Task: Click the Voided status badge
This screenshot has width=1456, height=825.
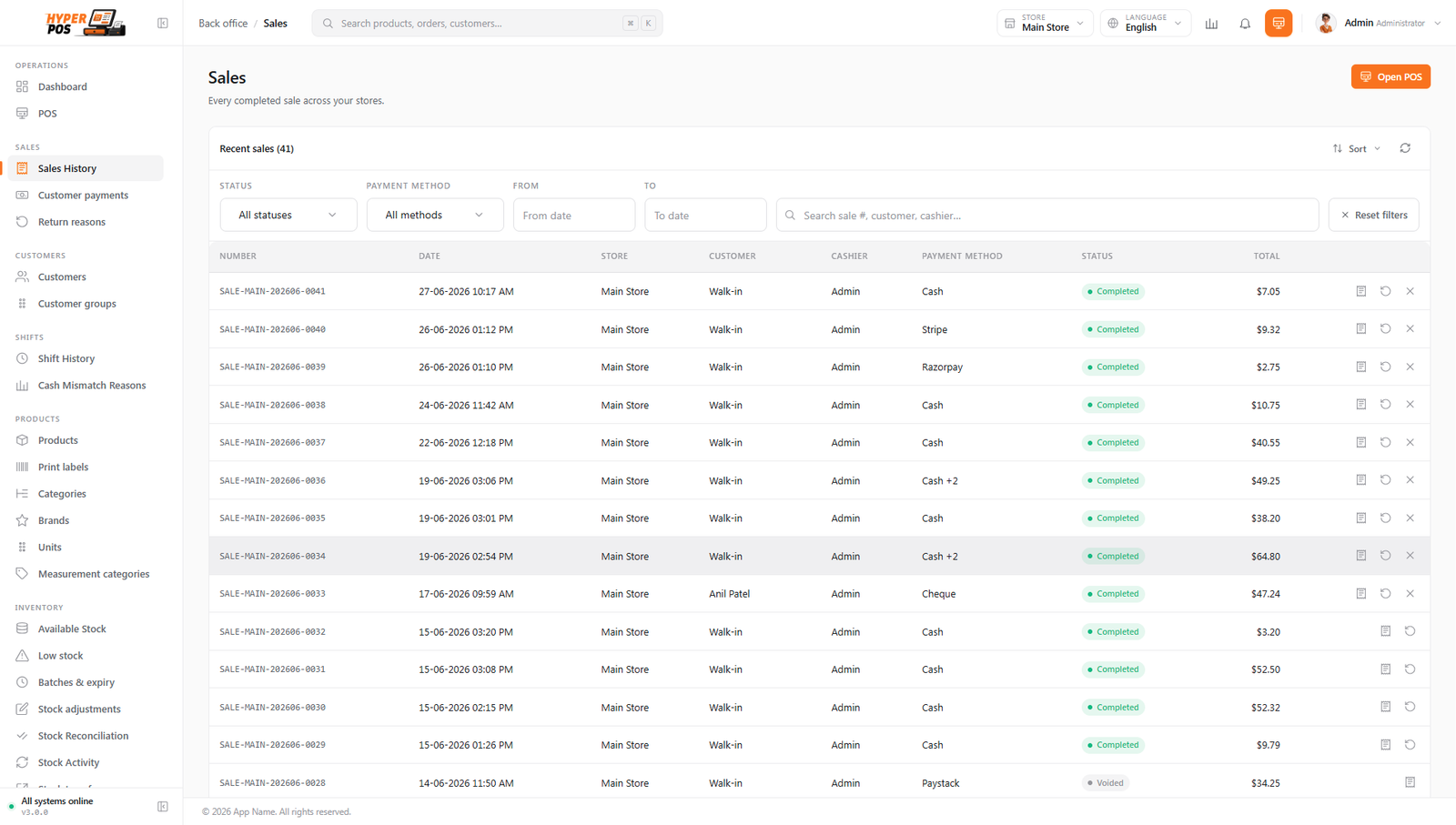Action: point(1106,782)
